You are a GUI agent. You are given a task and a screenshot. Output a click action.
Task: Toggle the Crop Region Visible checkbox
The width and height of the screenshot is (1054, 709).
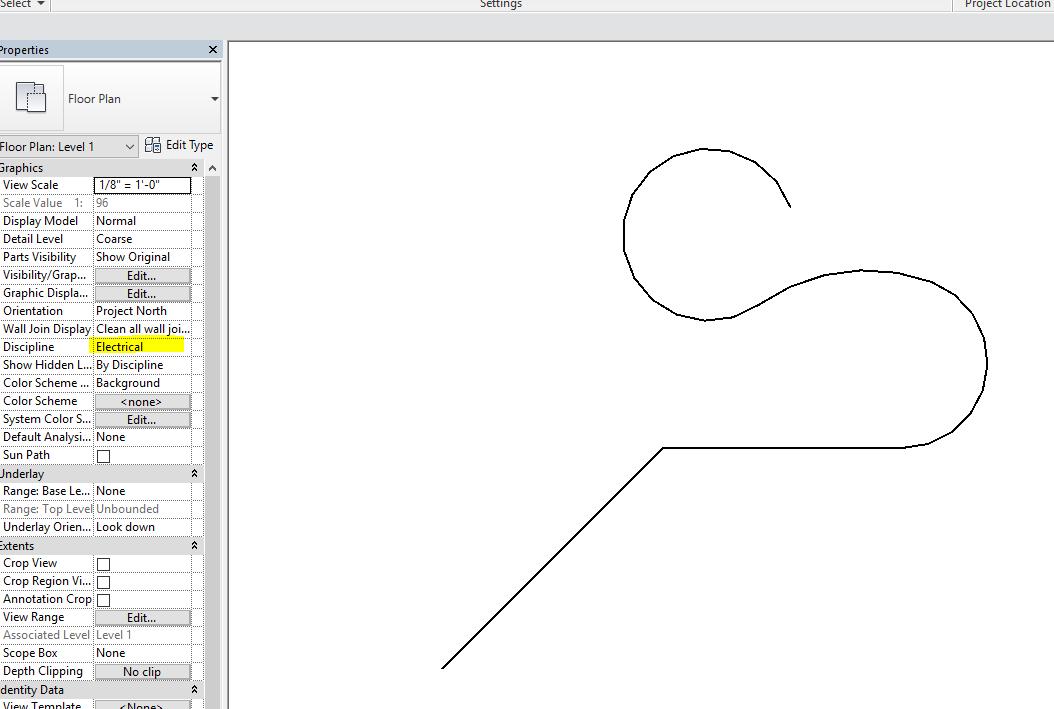click(104, 582)
